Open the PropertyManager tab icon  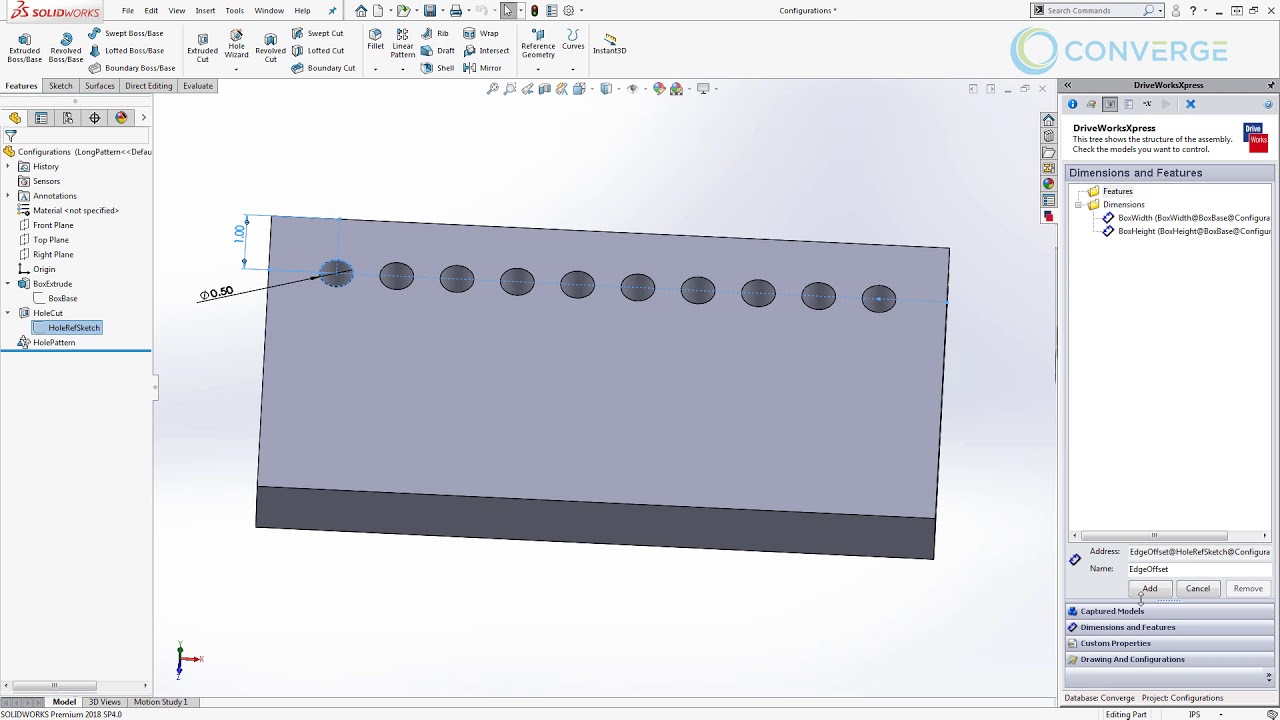point(41,117)
